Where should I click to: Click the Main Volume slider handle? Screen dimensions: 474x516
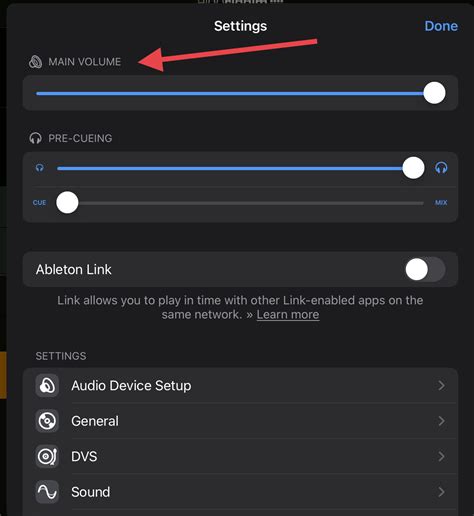[434, 93]
